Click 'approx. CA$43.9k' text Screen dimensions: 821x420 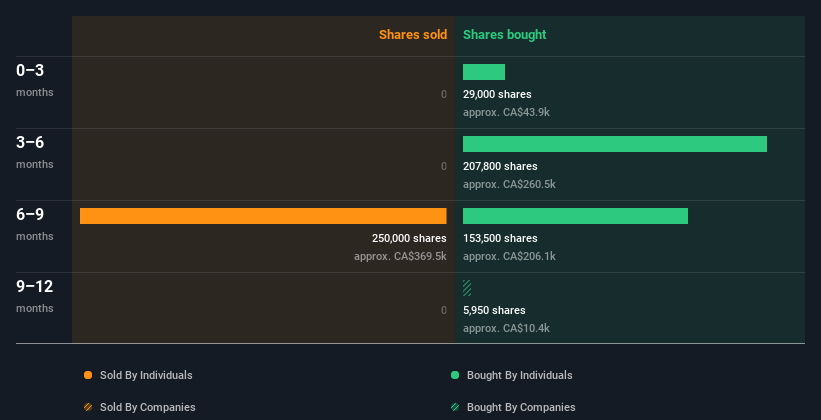pyautogui.click(x=506, y=112)
